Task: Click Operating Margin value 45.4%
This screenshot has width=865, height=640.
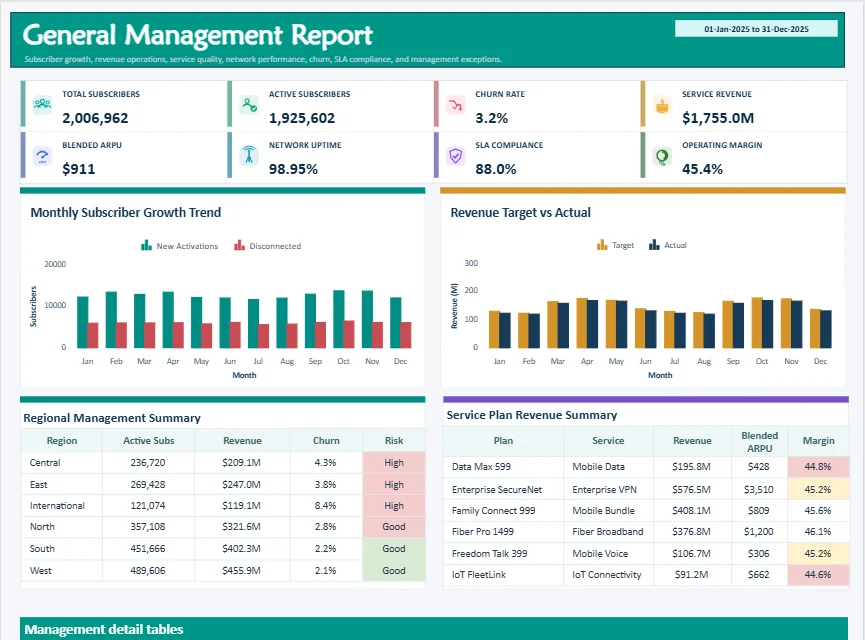Action: pyautogui.click(x=702, y=169)
